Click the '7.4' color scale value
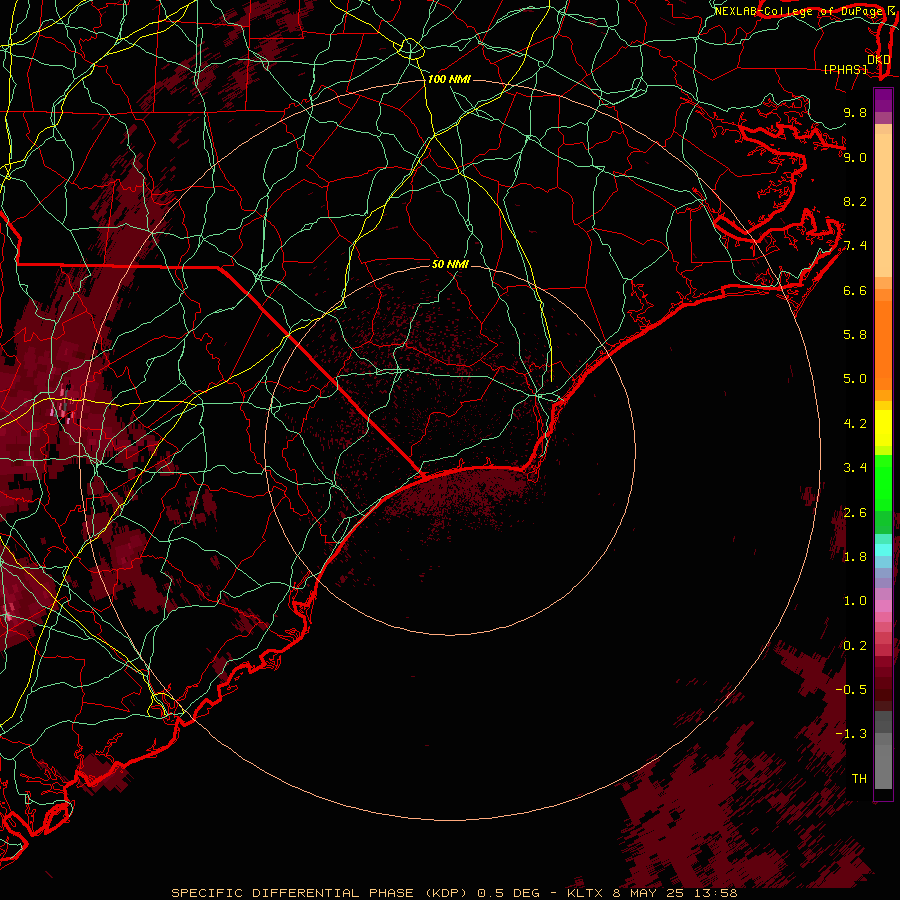 (855, 246)
